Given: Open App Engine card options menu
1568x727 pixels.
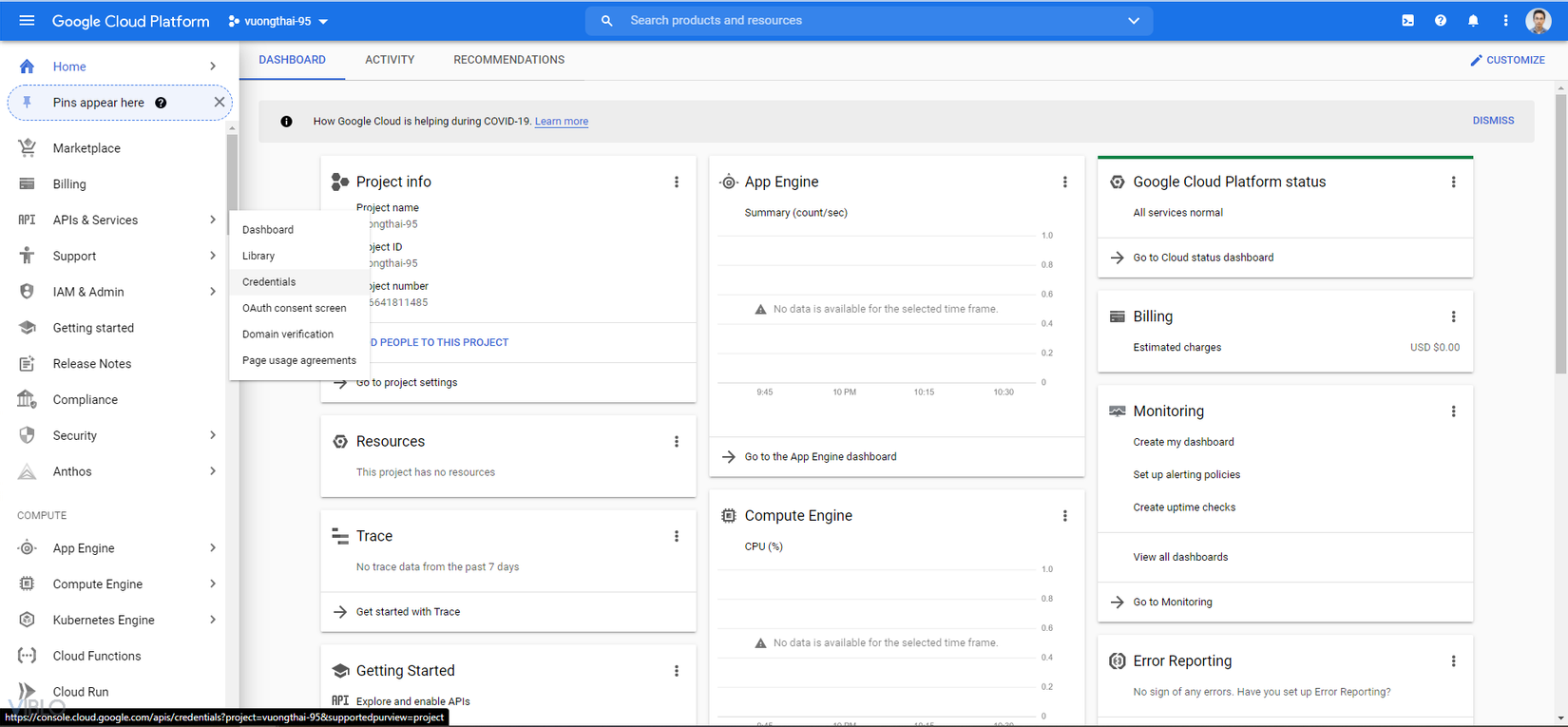Looking at the screenshot, I should (x=1064, y=182).
